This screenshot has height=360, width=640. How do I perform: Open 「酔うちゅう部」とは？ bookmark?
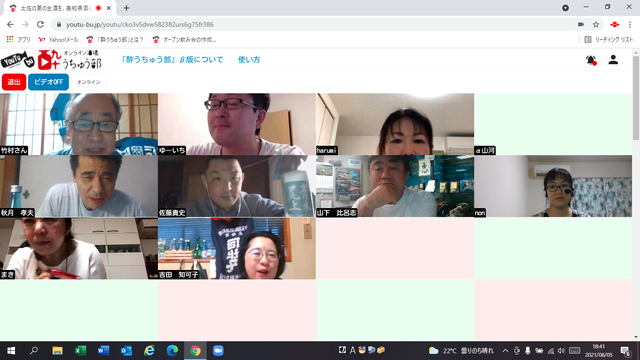(x=115, y=40)
